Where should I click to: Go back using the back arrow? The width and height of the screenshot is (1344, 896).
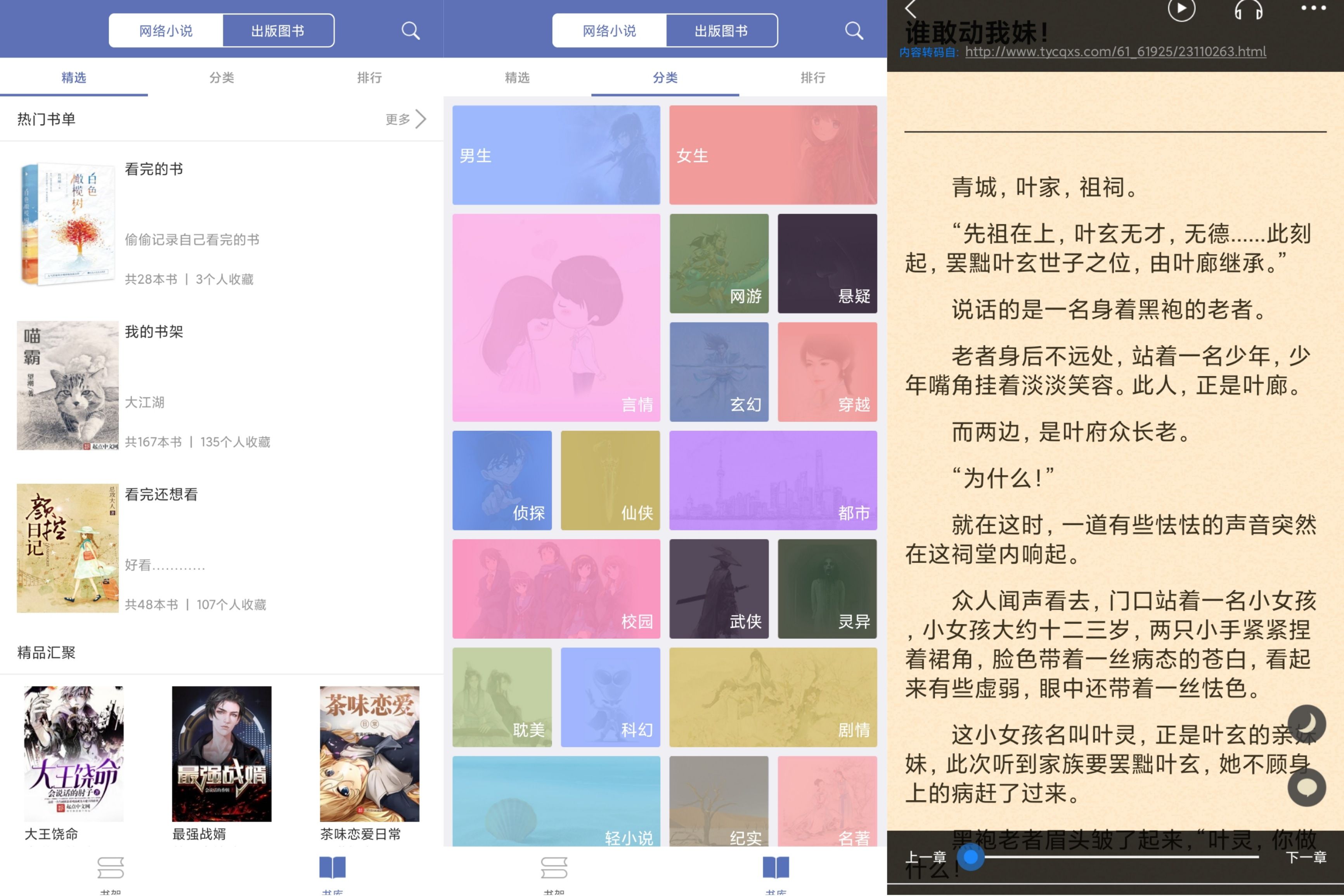pyautogui.click(x=909, y=9)
